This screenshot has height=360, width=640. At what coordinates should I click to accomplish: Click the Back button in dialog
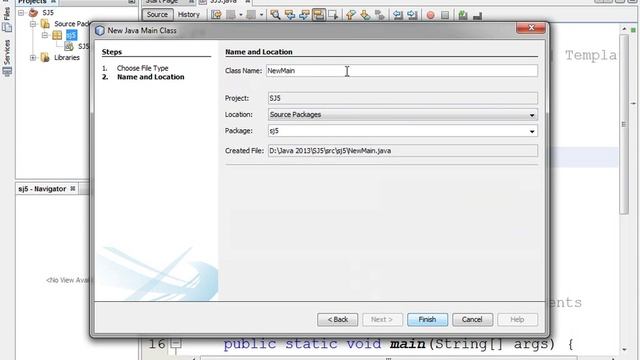[x=338, y=320]
